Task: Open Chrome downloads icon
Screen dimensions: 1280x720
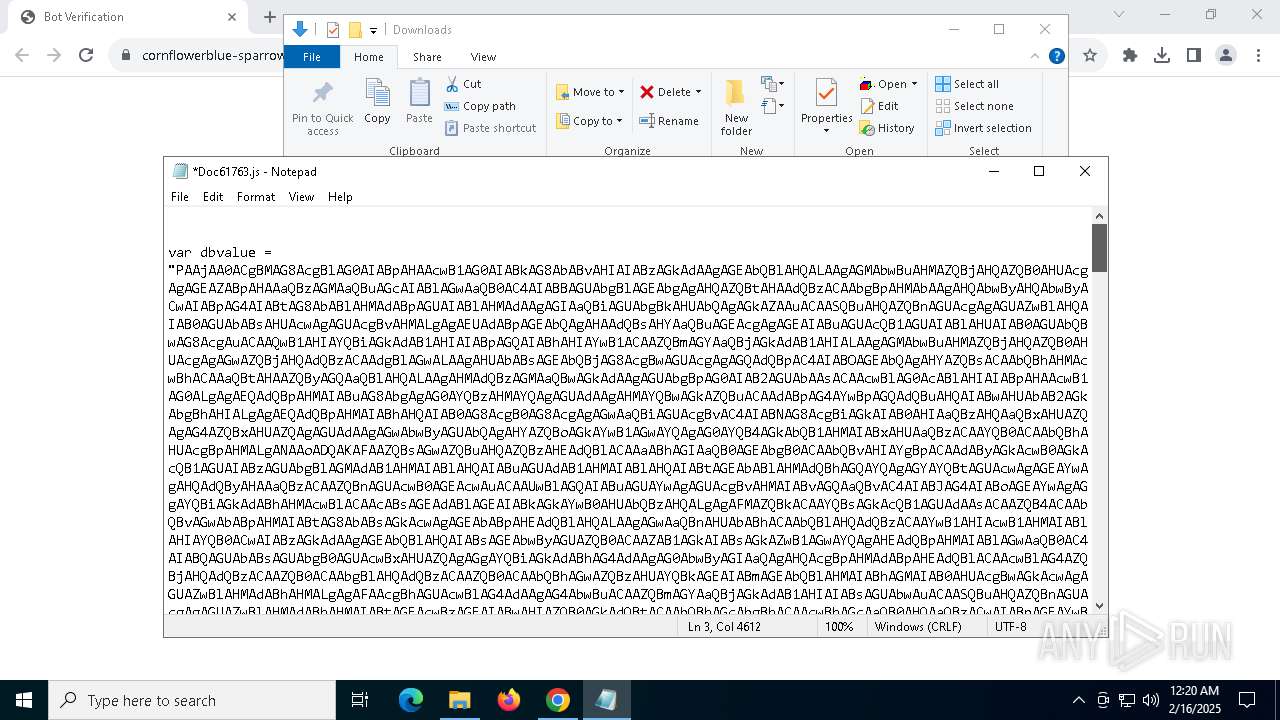Action: click(x=1162, y=56)
